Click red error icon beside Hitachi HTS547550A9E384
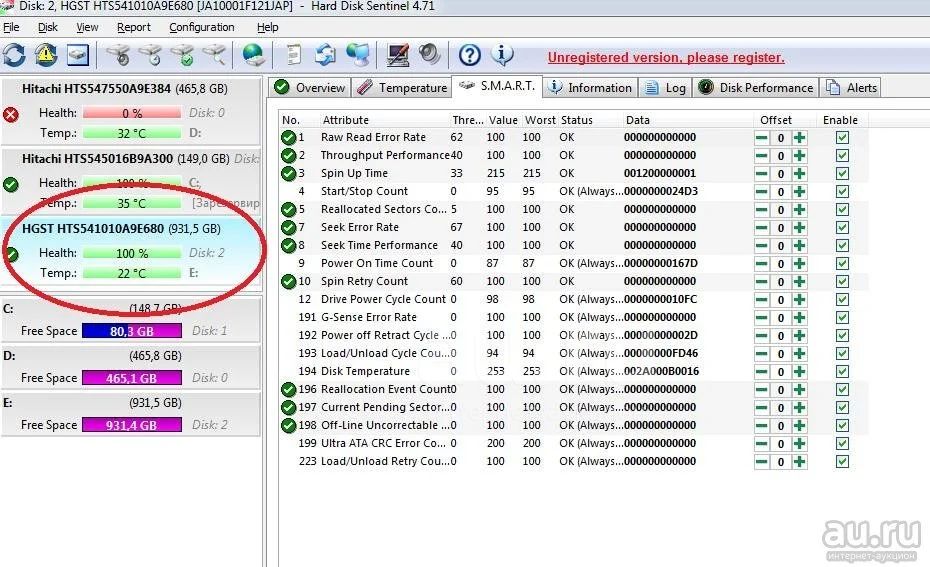 [x=11, y=114]
